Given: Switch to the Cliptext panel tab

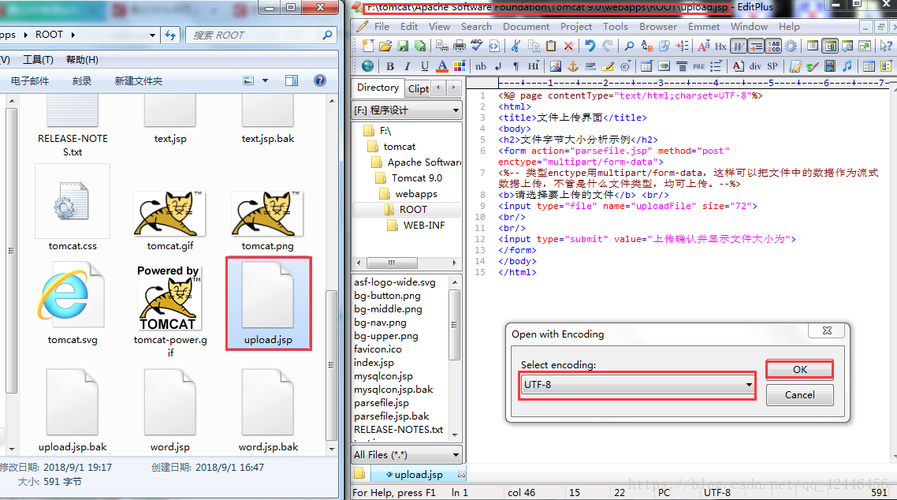Looking at the screenshot, I should [x=419, y=88].
